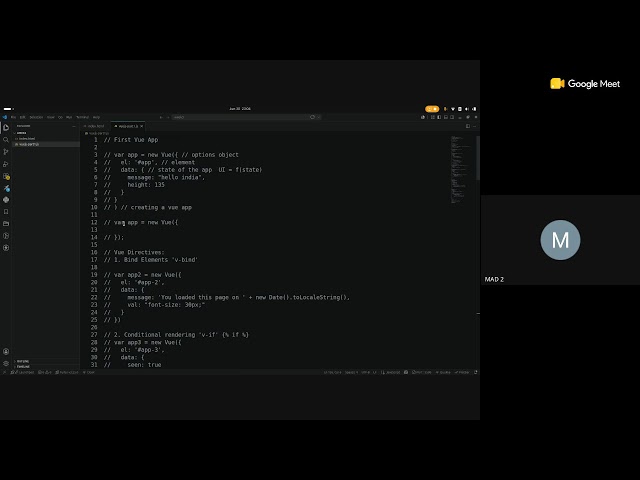Click line 1 '// First Vue App'
Image resolution: width=640 pixels, height=480 pixels.
[131, 140]
